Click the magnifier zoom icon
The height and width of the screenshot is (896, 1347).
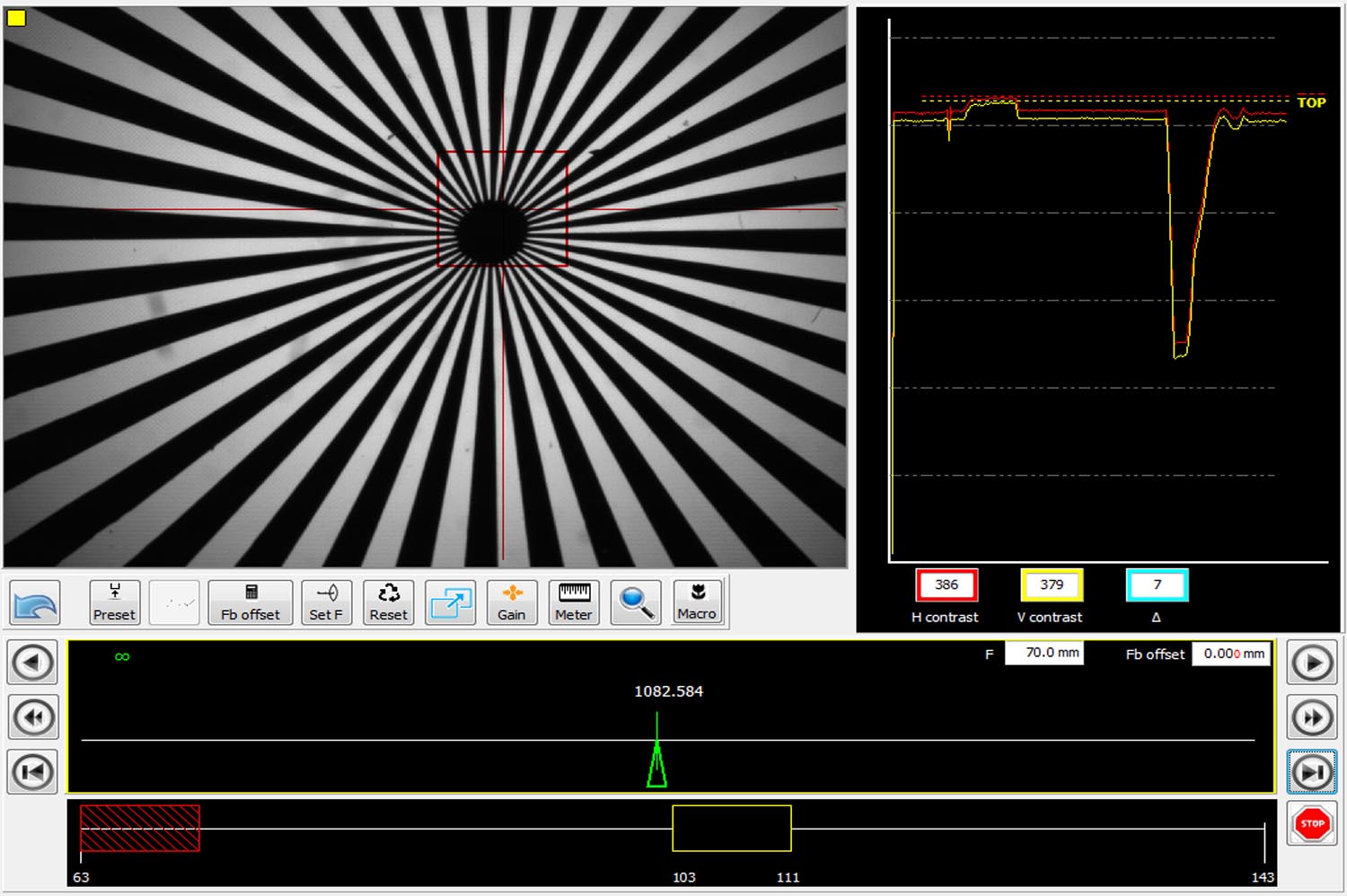point(636,602)
